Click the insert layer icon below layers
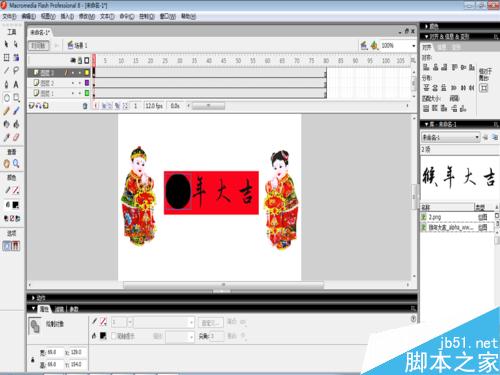 point(32,106)
